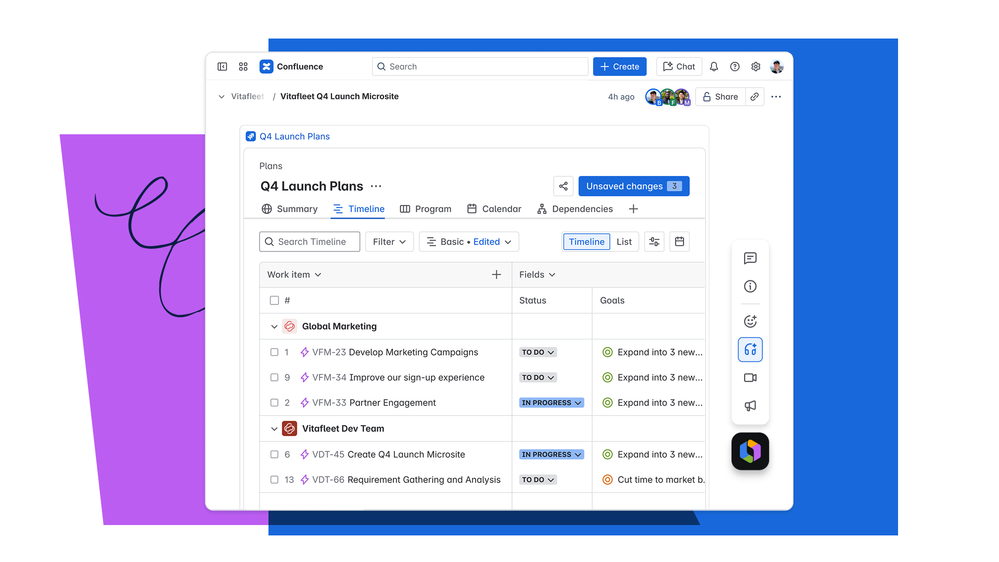Click the Search Timeline field
This screenshot has height=562, width=999.
(310, 241)
